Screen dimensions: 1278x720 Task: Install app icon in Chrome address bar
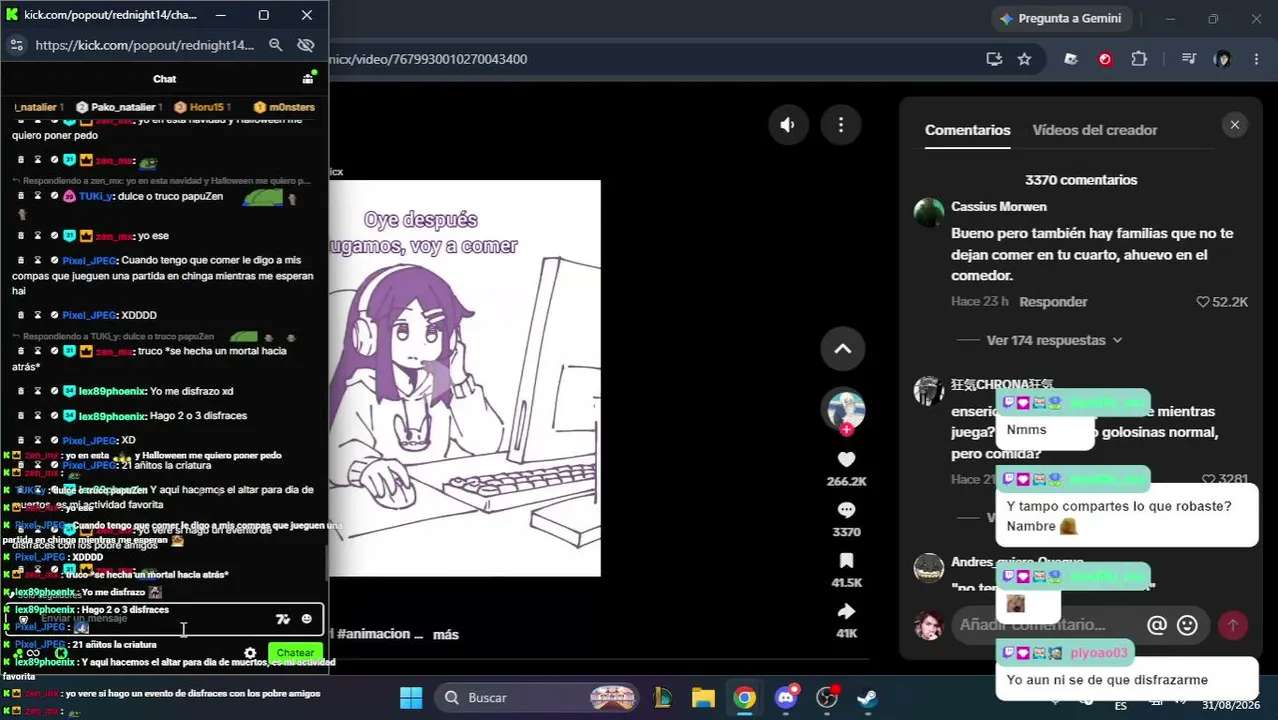[994, 59]
